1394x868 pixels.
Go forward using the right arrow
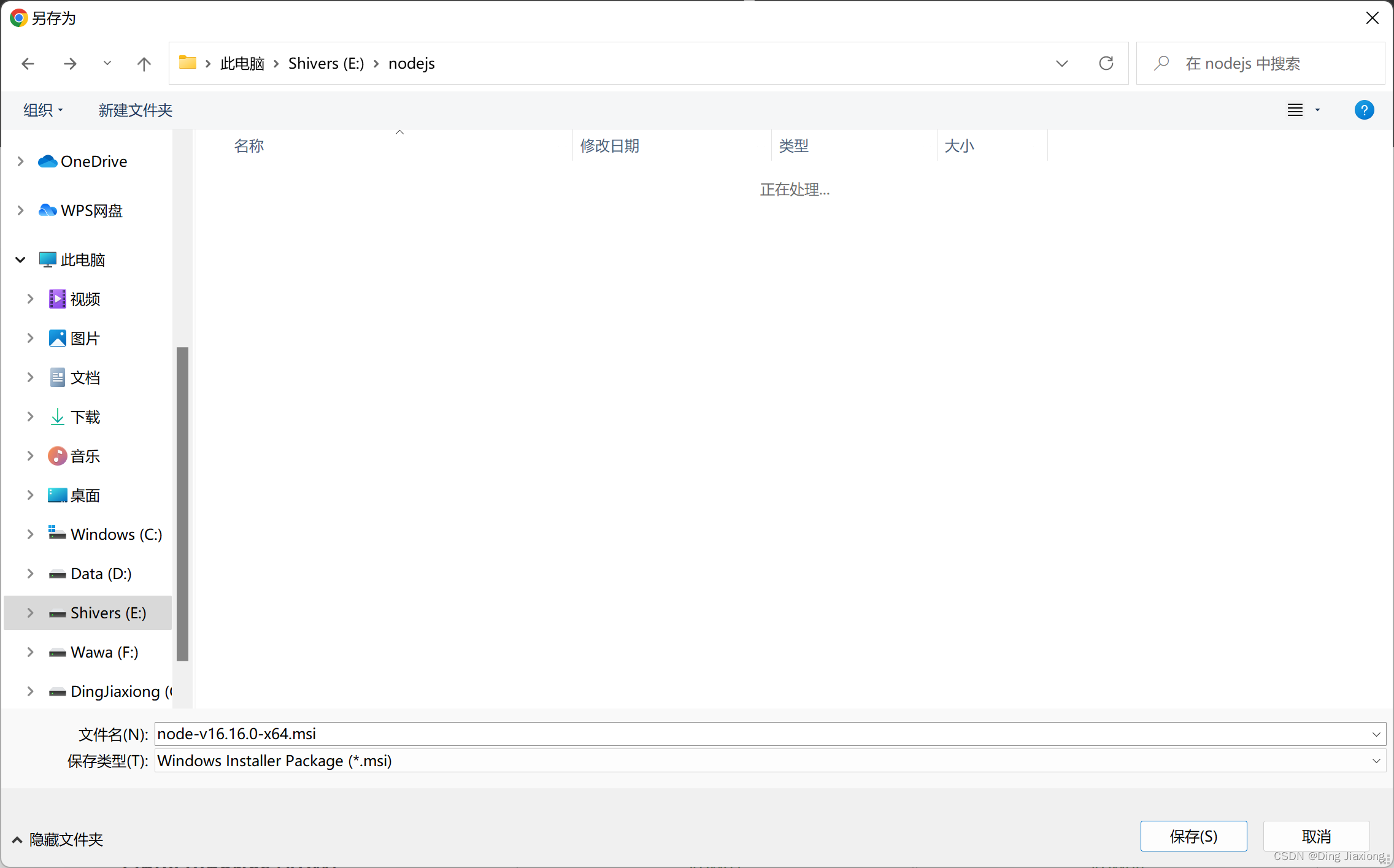[x=71, y=63]
